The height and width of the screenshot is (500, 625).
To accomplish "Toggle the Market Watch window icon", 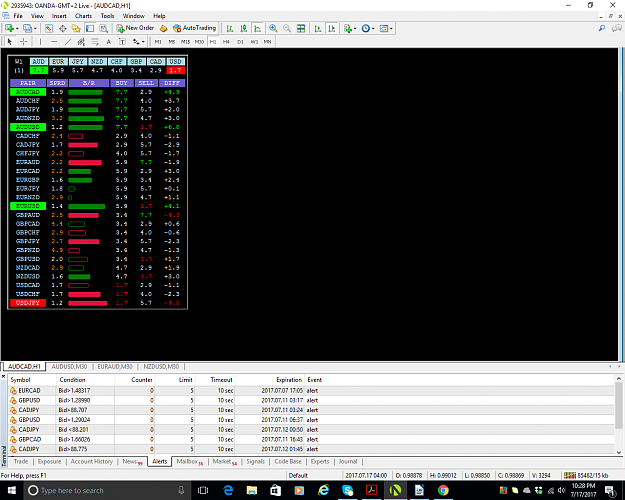I will [x=49, y=28].
